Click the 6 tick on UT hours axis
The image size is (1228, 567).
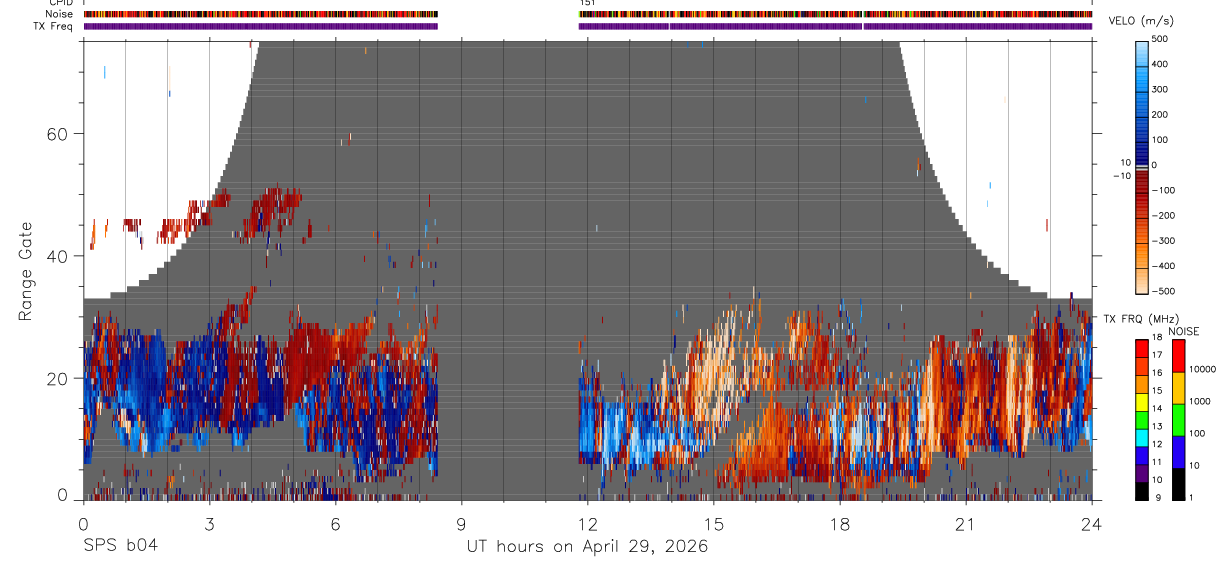pyautogui.click(x=335, y=523)
